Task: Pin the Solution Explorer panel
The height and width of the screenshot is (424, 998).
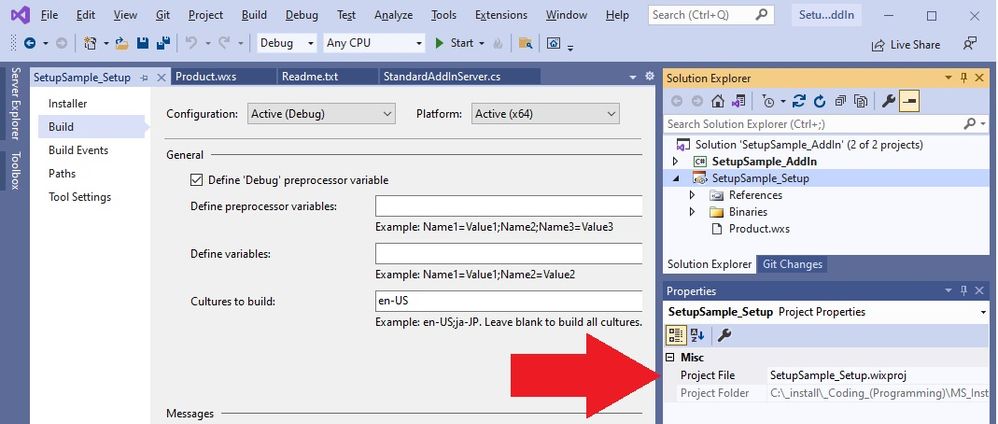Action: (964, 78)
